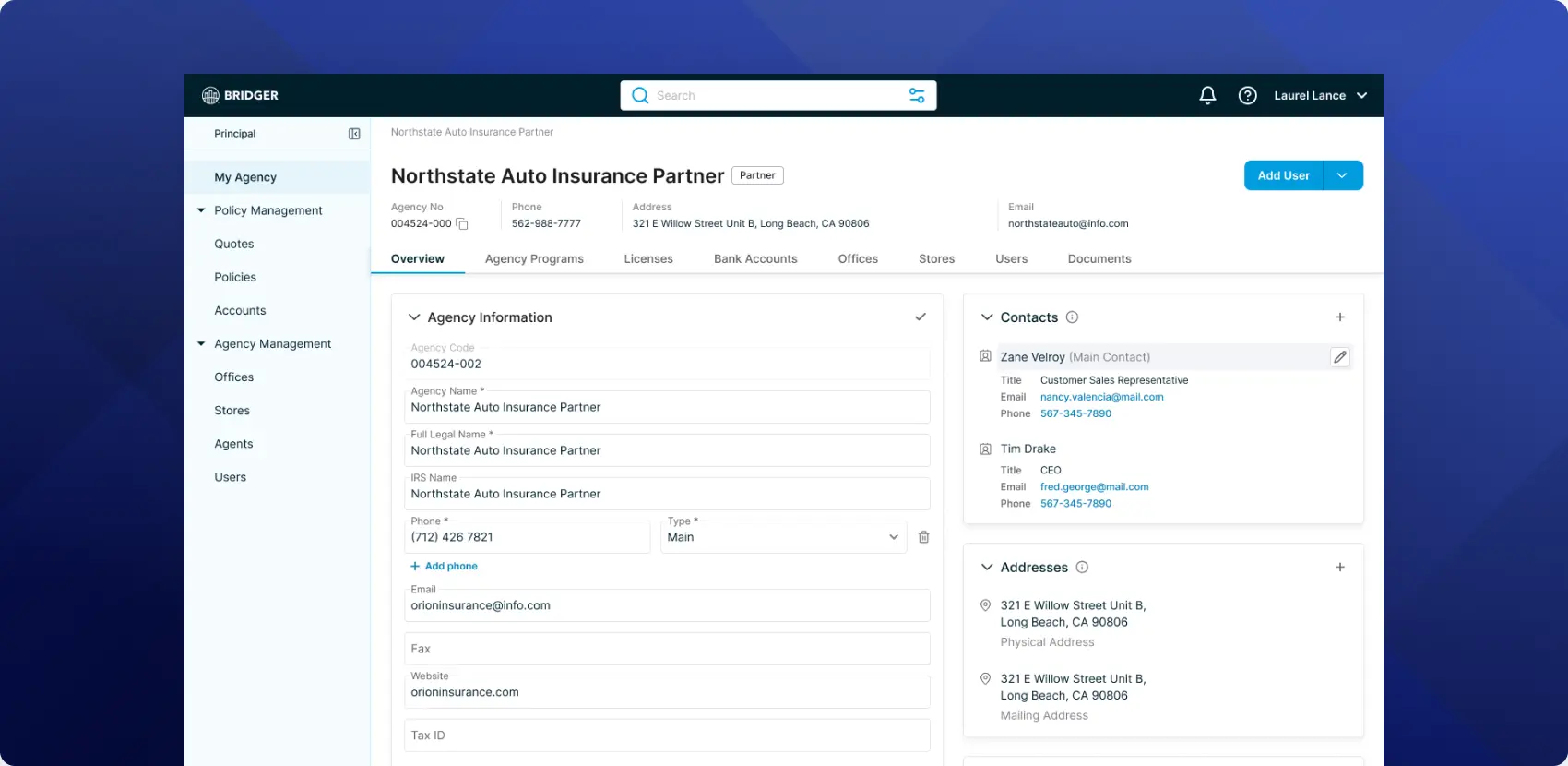
Task: Click the help question mark icon
Action: click(1247, 95)
